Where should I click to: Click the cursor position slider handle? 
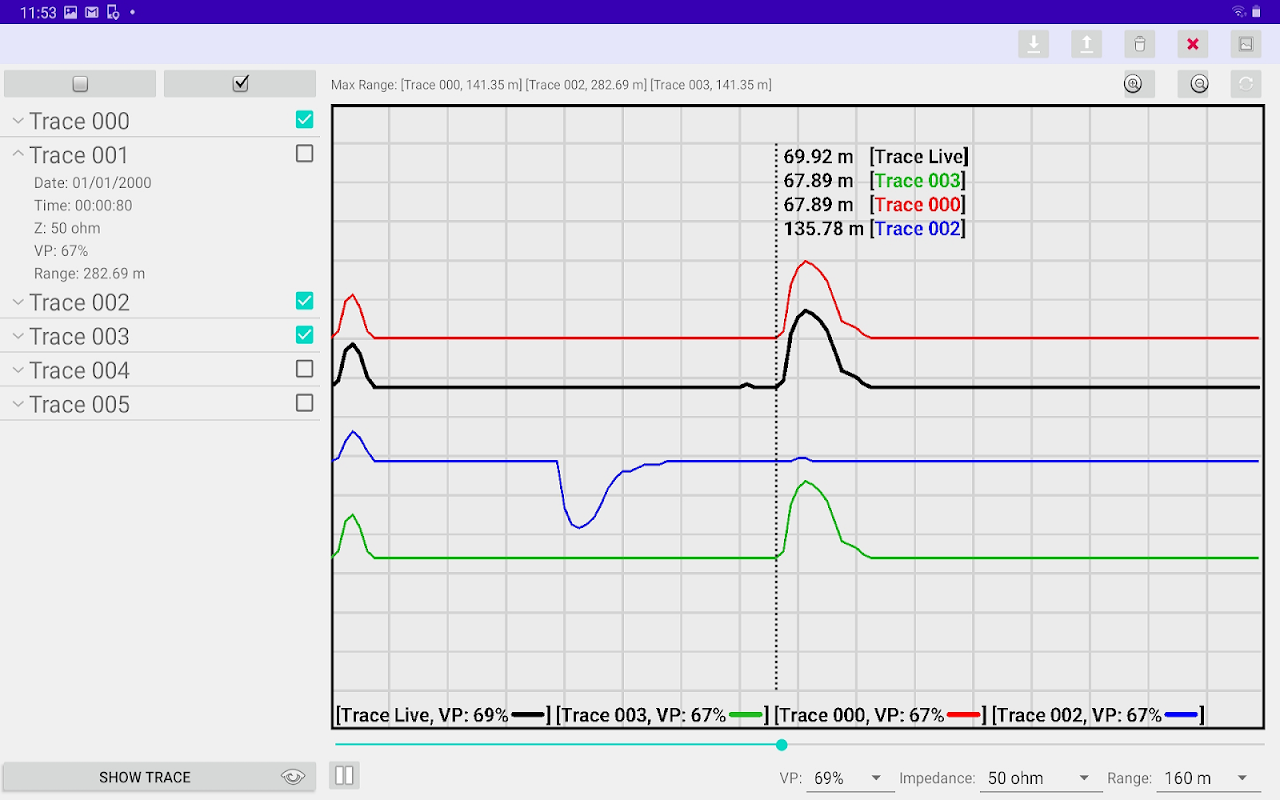[781, 745]
